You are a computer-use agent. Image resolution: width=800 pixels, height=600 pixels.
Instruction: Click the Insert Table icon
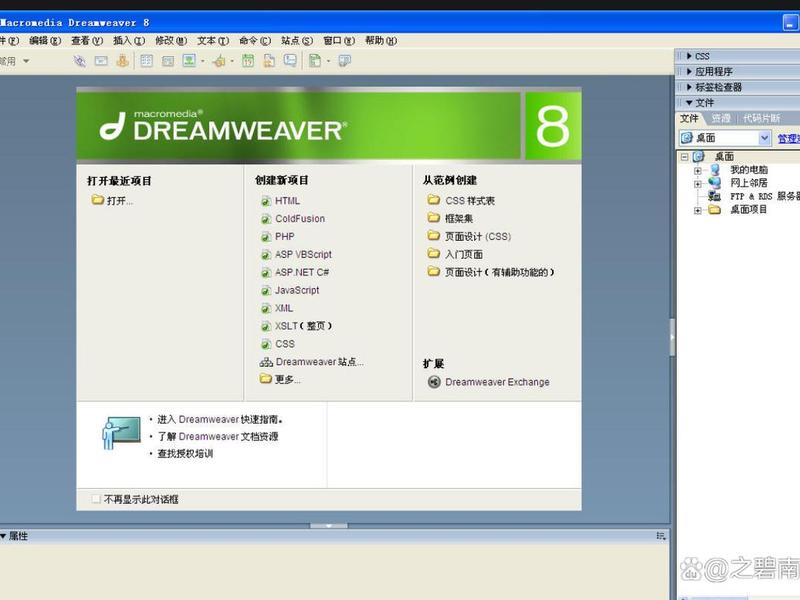[146, 61]
